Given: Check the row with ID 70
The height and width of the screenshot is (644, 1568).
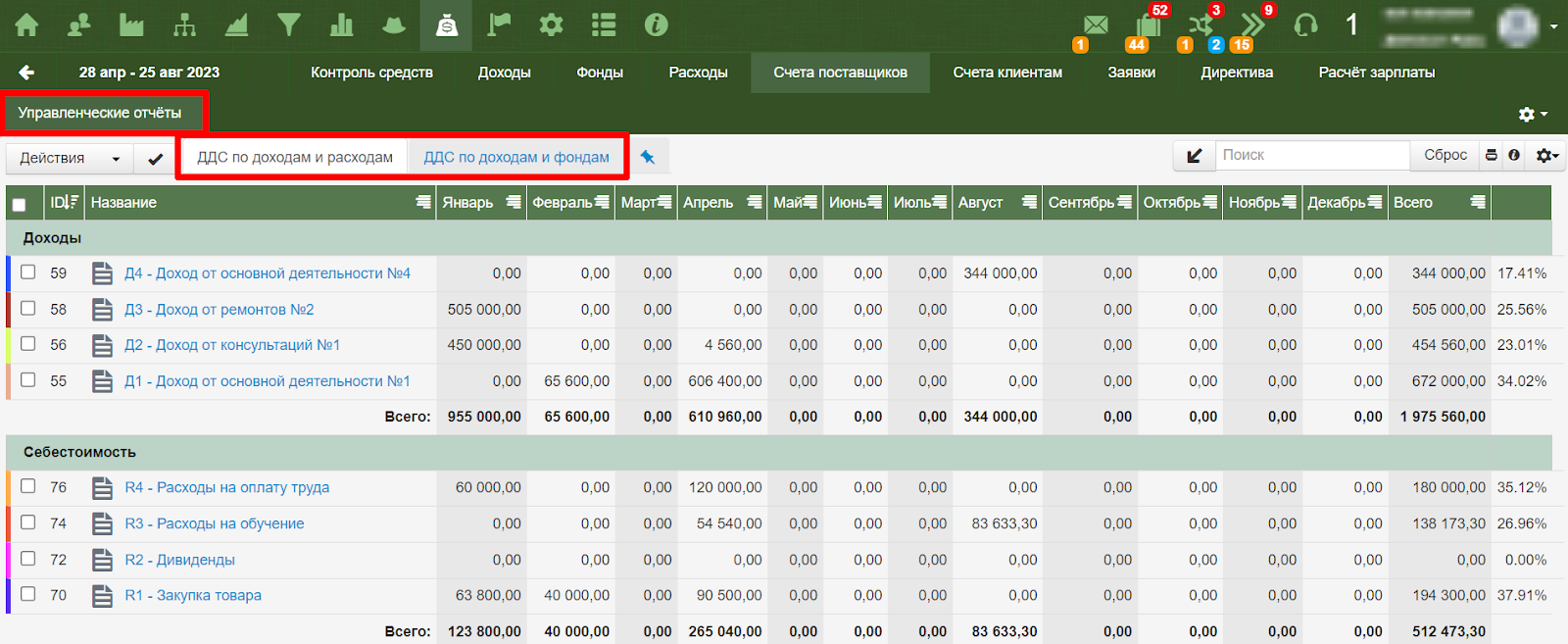Looking at the screenshot, I should [28, 594].
